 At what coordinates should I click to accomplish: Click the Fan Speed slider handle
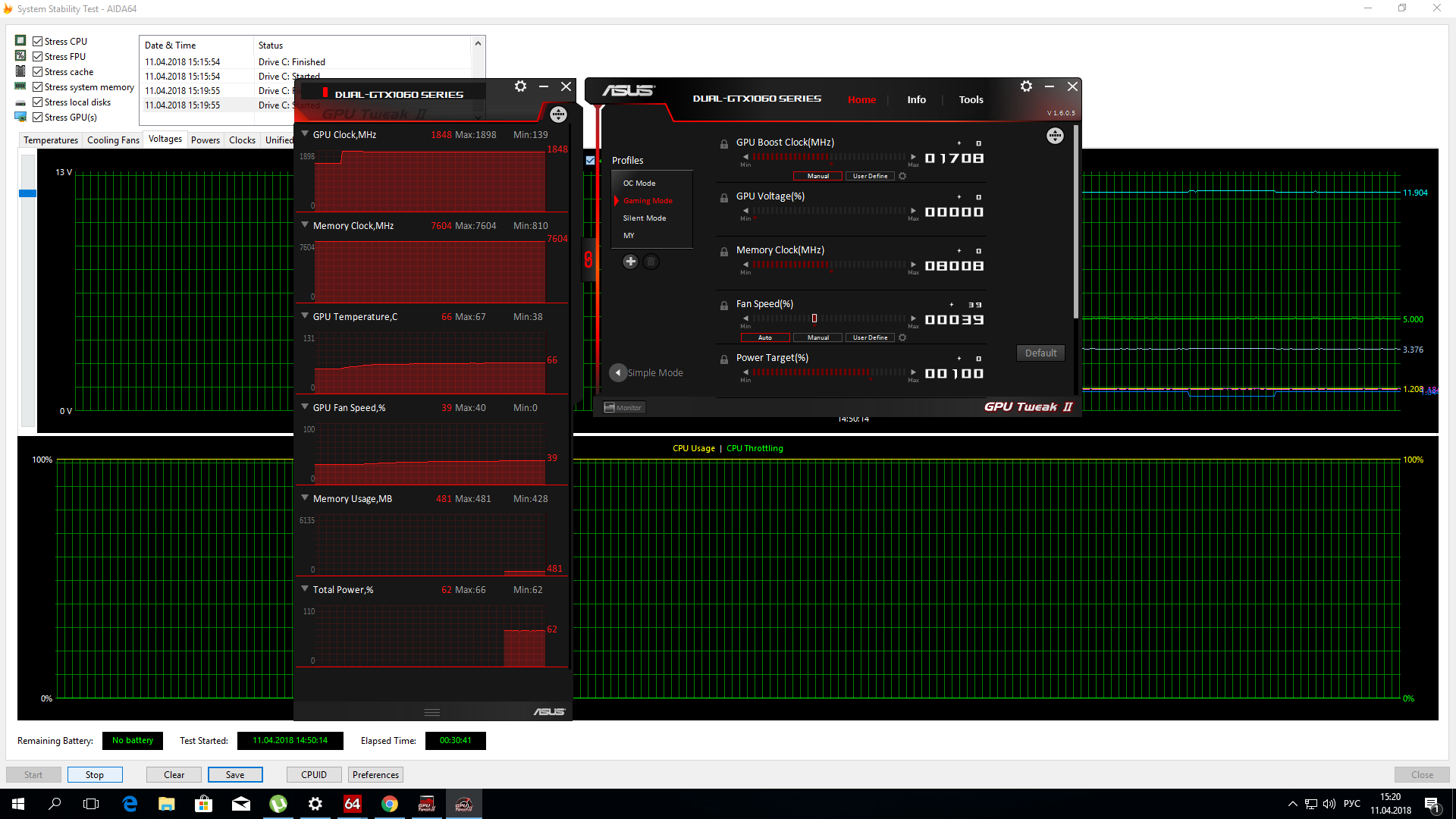814,318
